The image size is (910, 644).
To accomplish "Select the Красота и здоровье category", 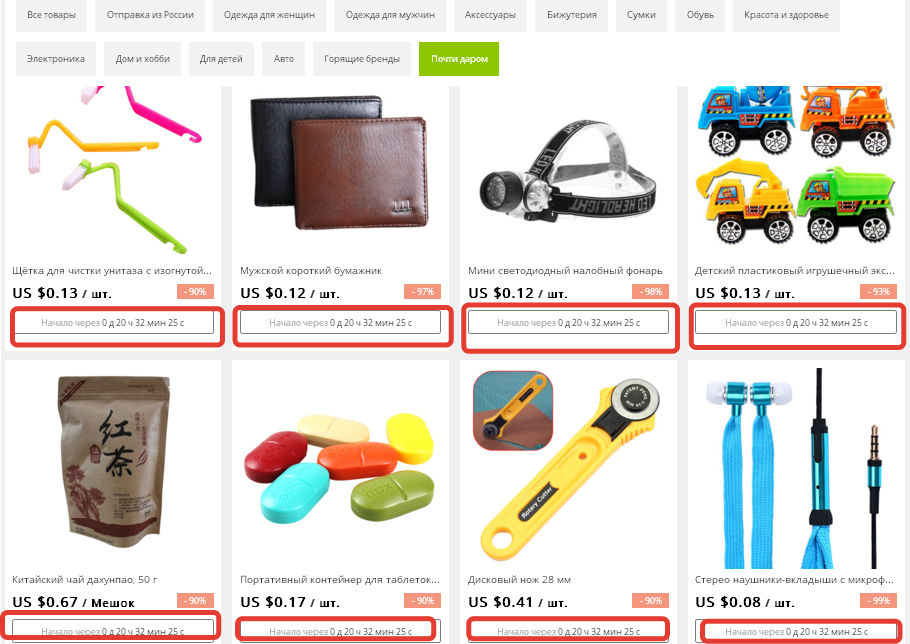I will 786,15.
